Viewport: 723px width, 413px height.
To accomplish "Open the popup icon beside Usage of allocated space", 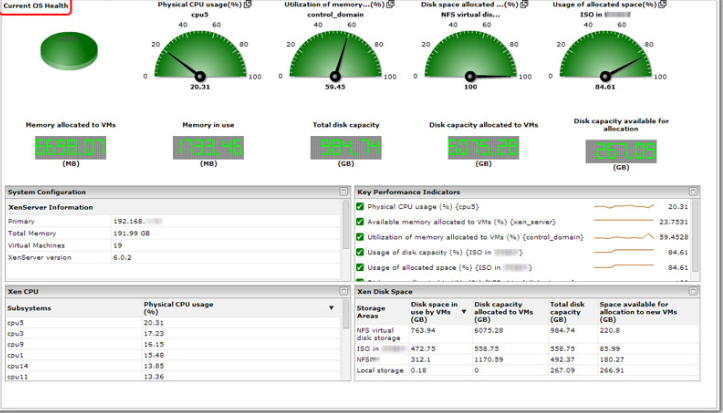I will [664, 6].
